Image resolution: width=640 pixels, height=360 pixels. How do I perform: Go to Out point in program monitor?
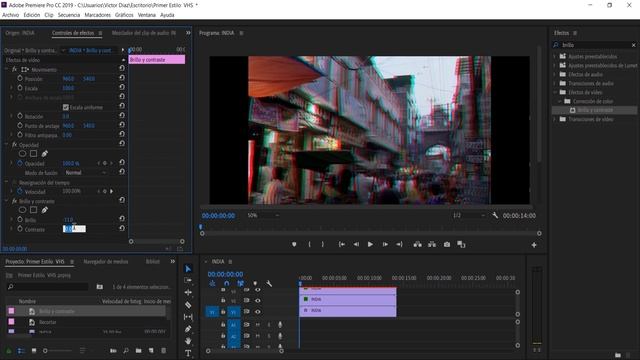click(399, 244)
